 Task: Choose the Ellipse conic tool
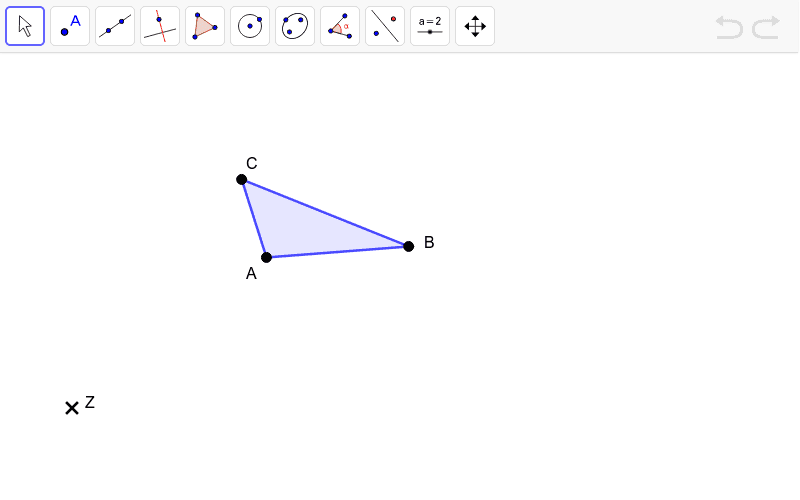295,26
